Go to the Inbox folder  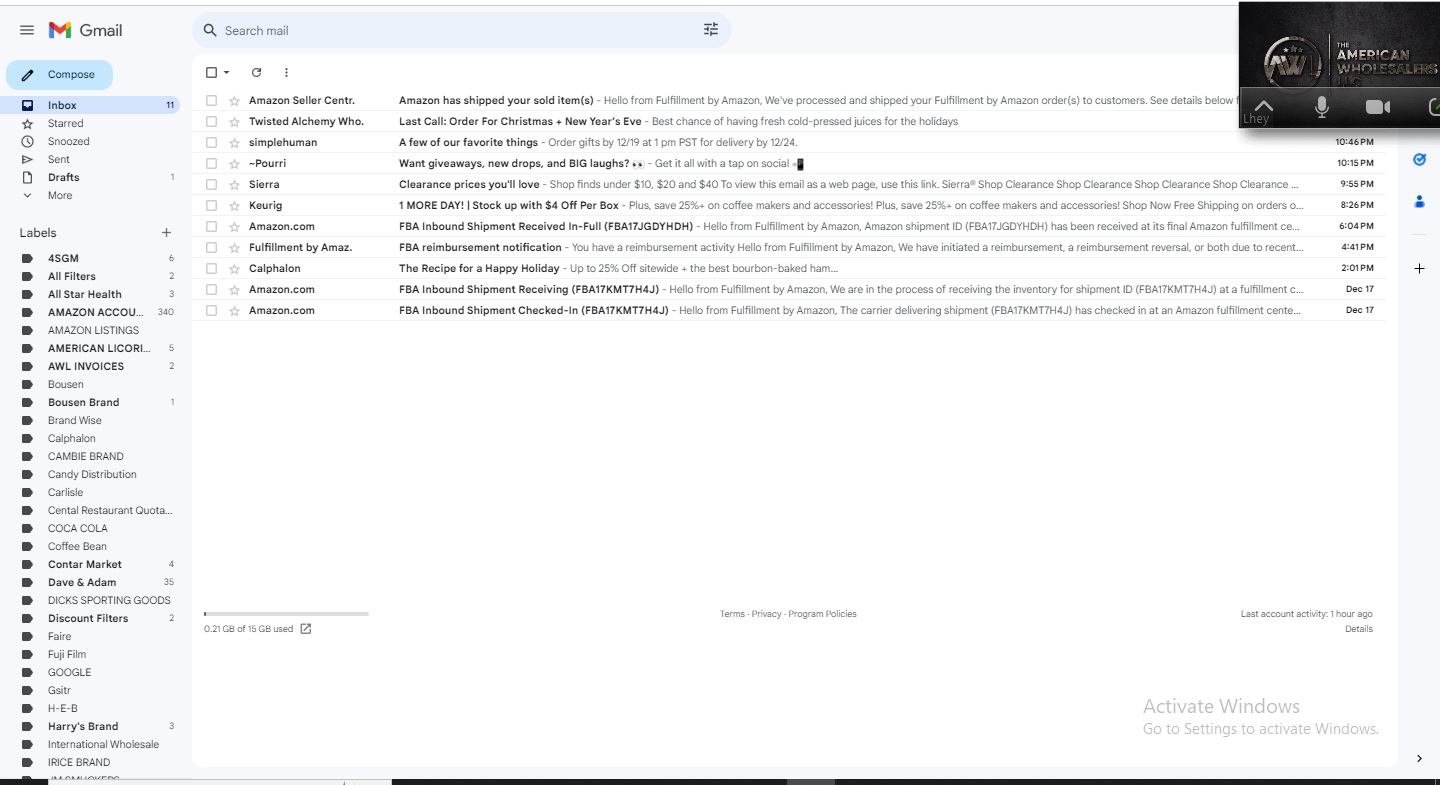click(90, 105)
